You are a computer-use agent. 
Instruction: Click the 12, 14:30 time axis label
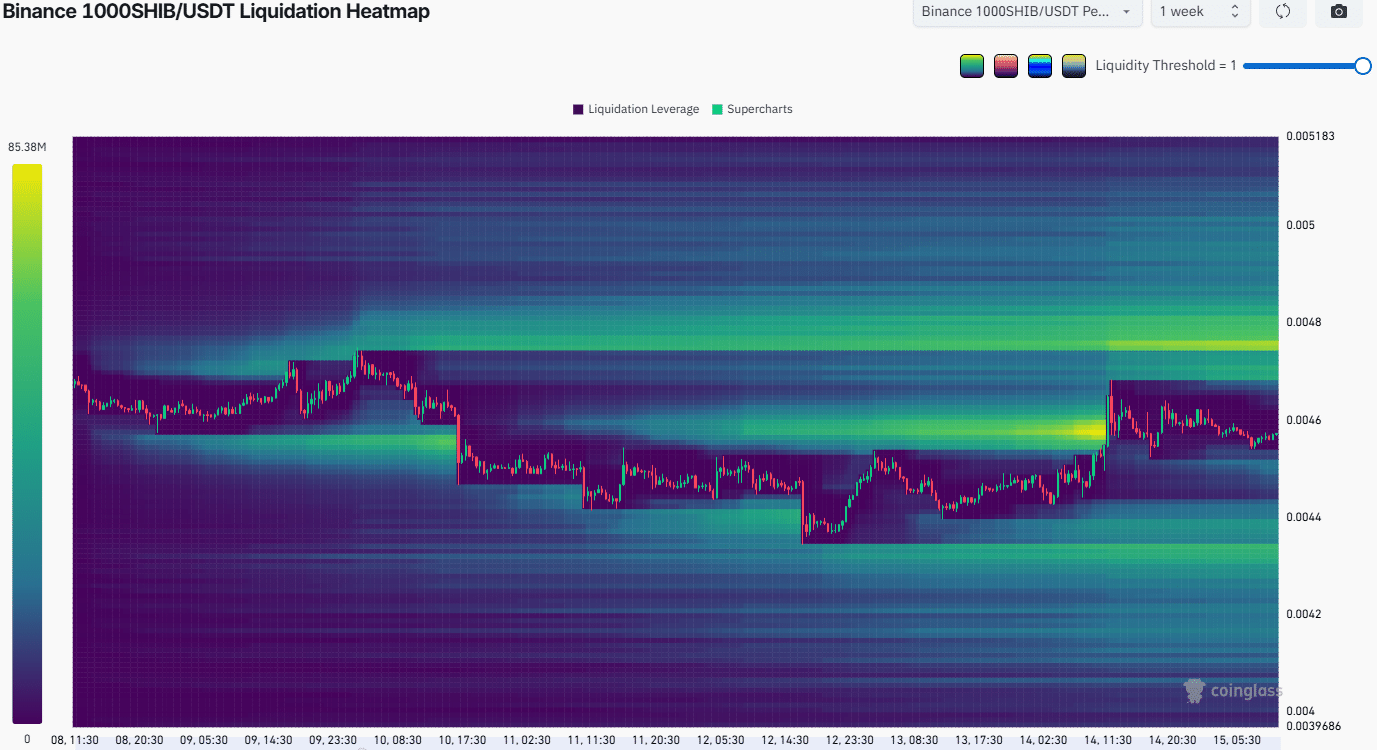785,740
